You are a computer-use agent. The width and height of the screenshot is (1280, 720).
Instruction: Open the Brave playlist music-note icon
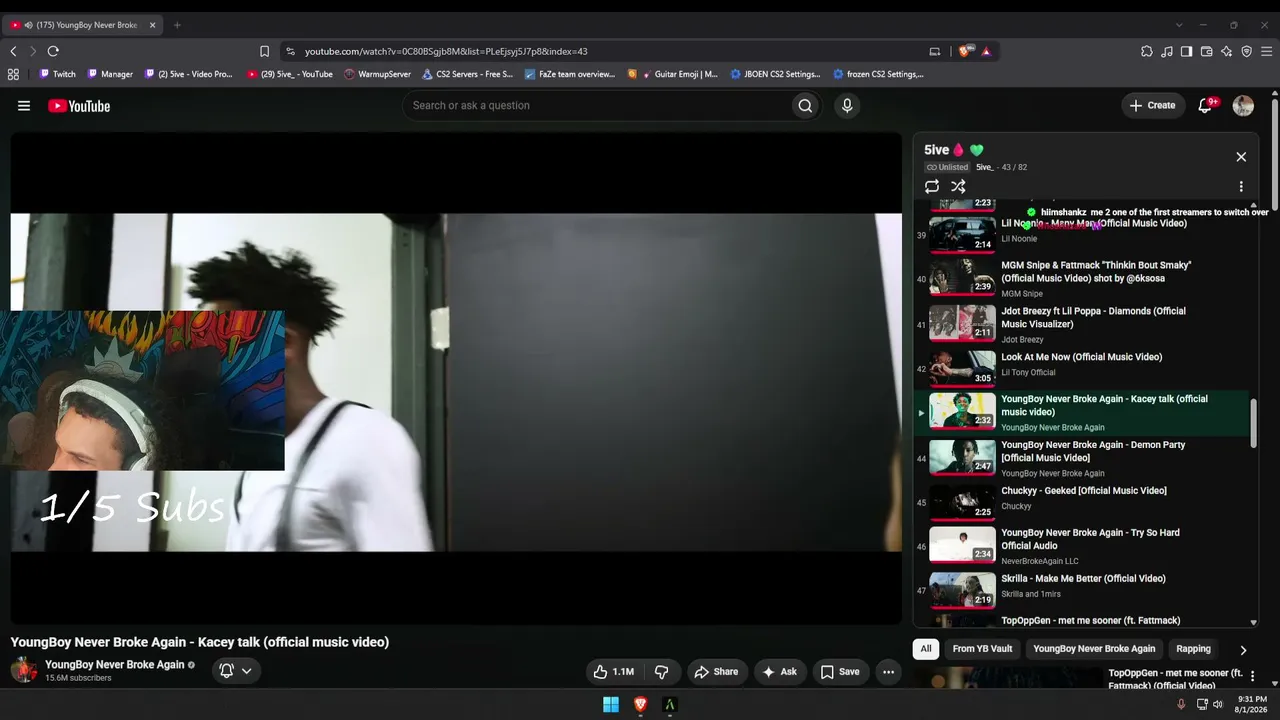[x=1167, y=51]
